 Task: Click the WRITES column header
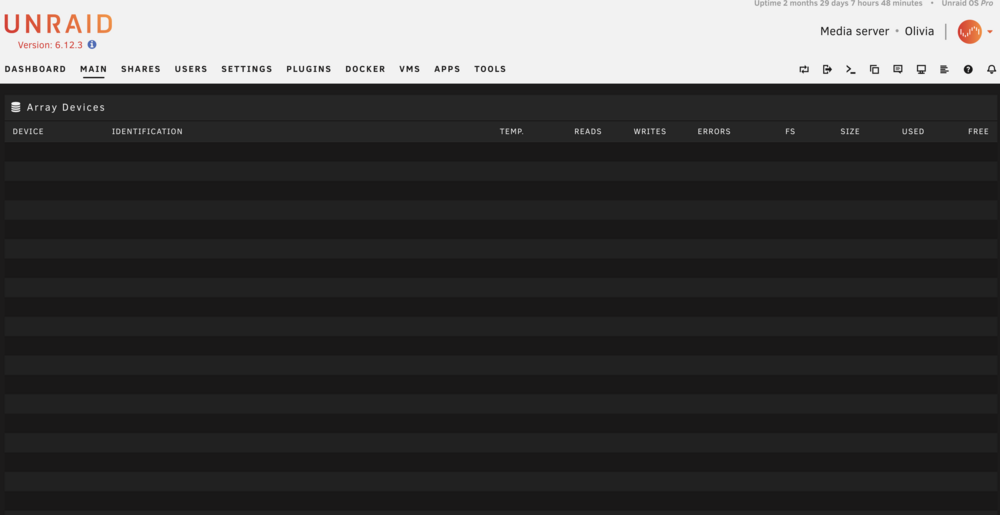point(650,132)
